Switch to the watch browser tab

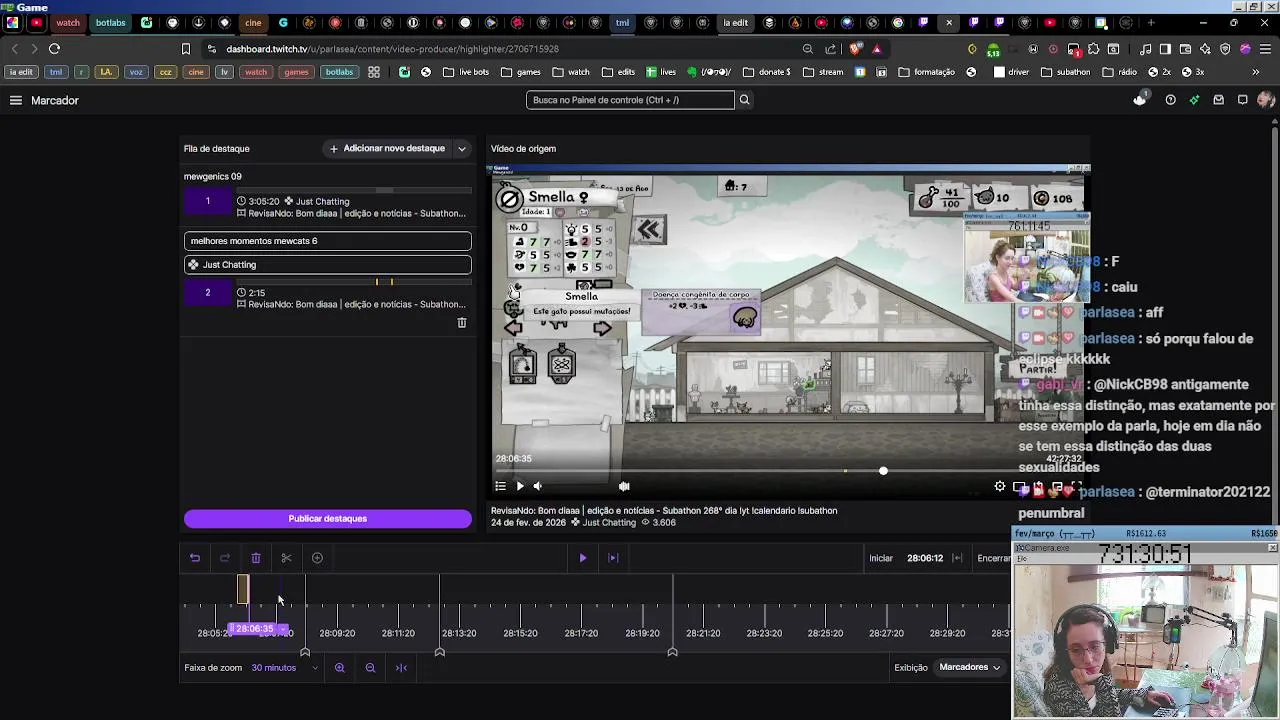point(68,22)
